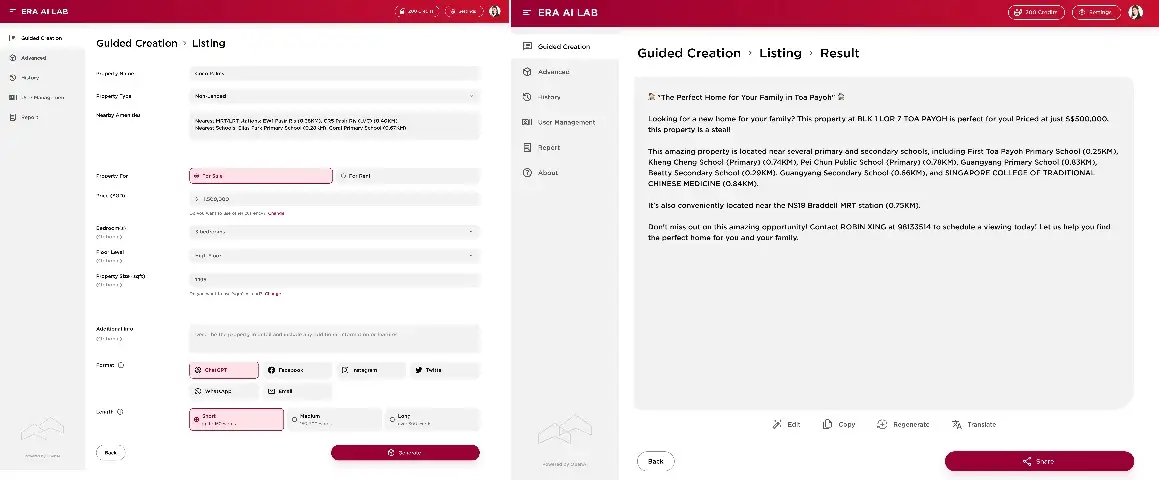1159x480 pixels.
Task: Open the Floor Level dropdown
Action: [x=334, y=255]
